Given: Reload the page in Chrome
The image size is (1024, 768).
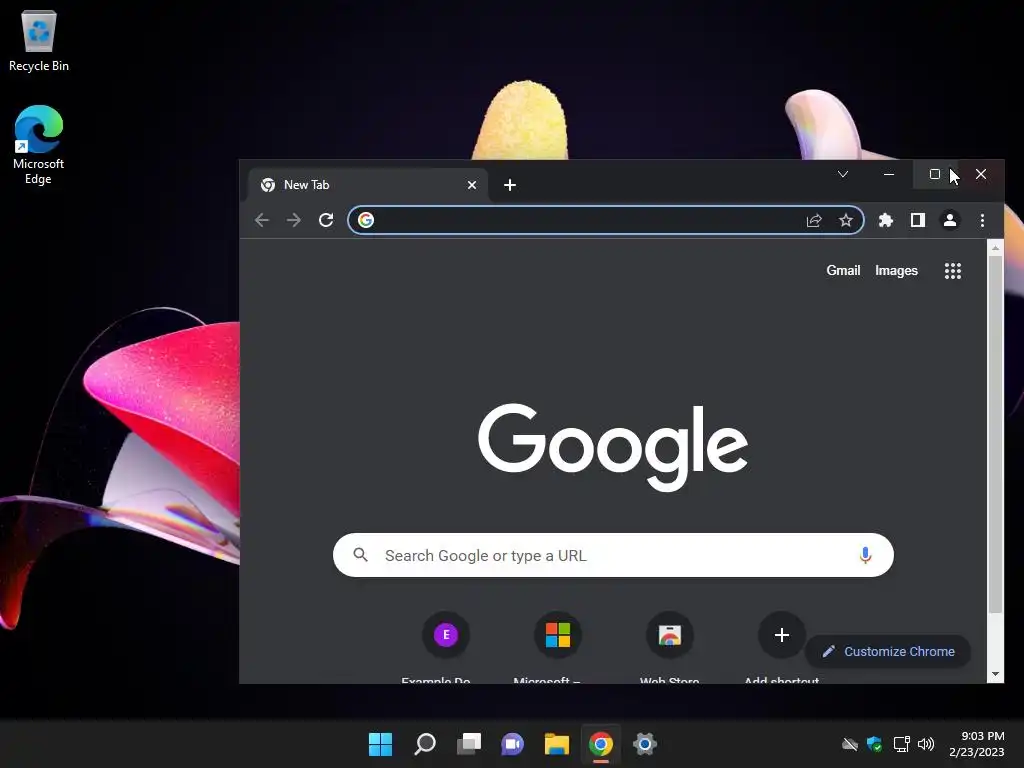Looking at the screenshot, I should point(326,220).
